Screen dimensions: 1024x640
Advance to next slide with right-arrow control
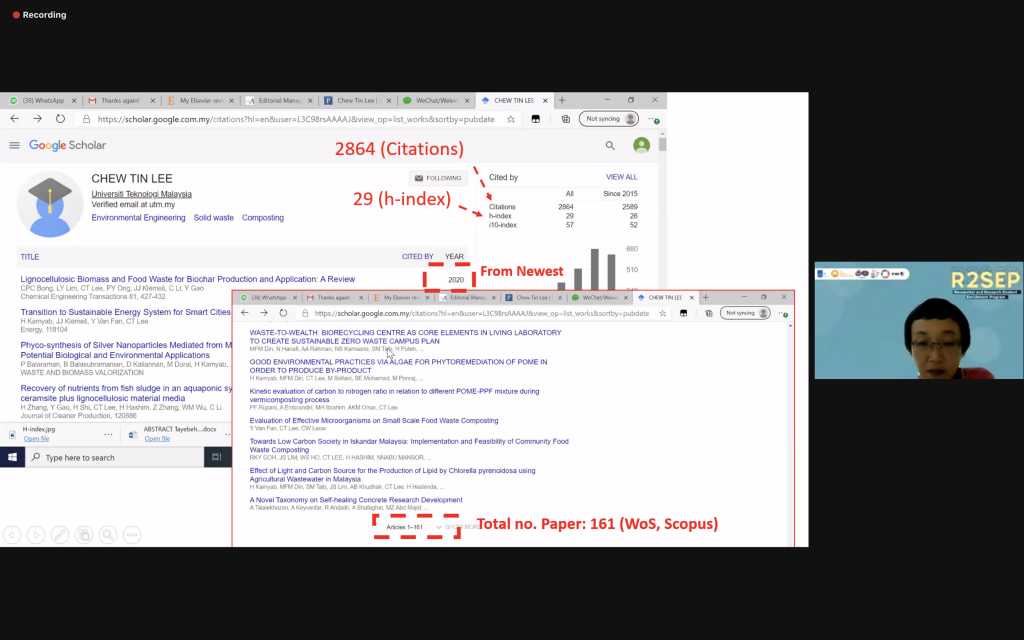point(36,534)
